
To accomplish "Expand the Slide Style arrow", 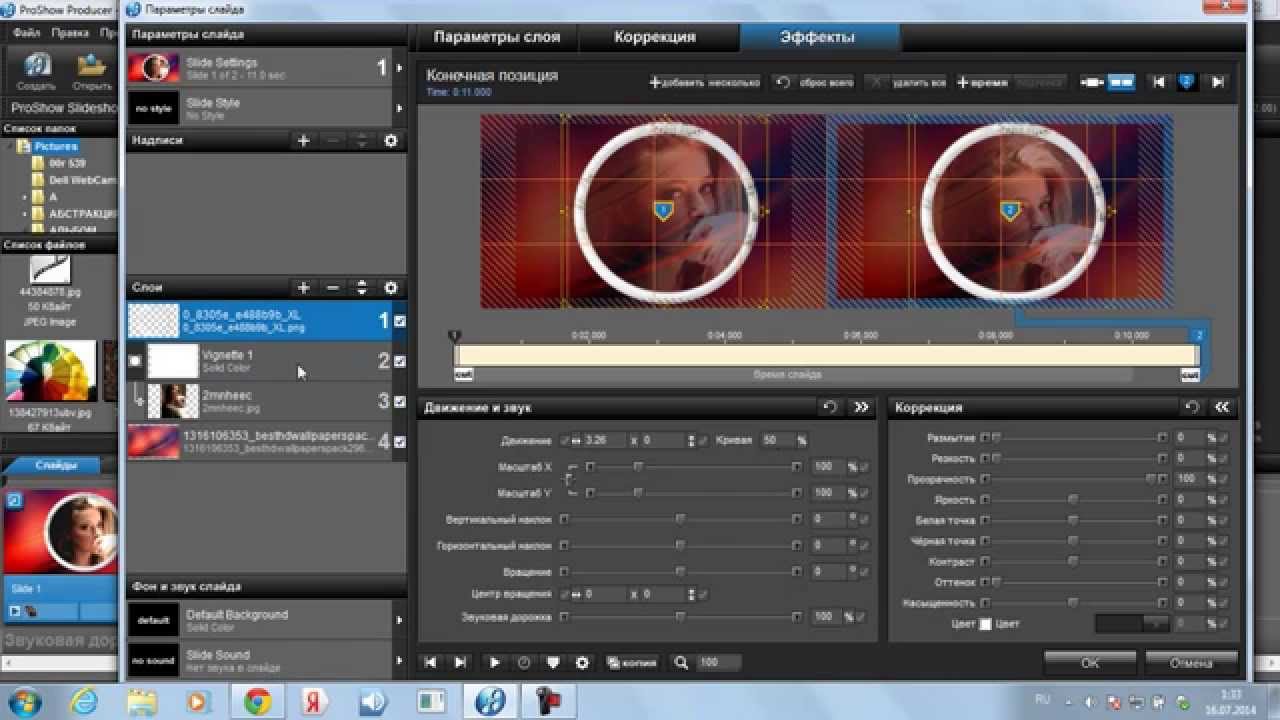I will [x=399, y=108].
